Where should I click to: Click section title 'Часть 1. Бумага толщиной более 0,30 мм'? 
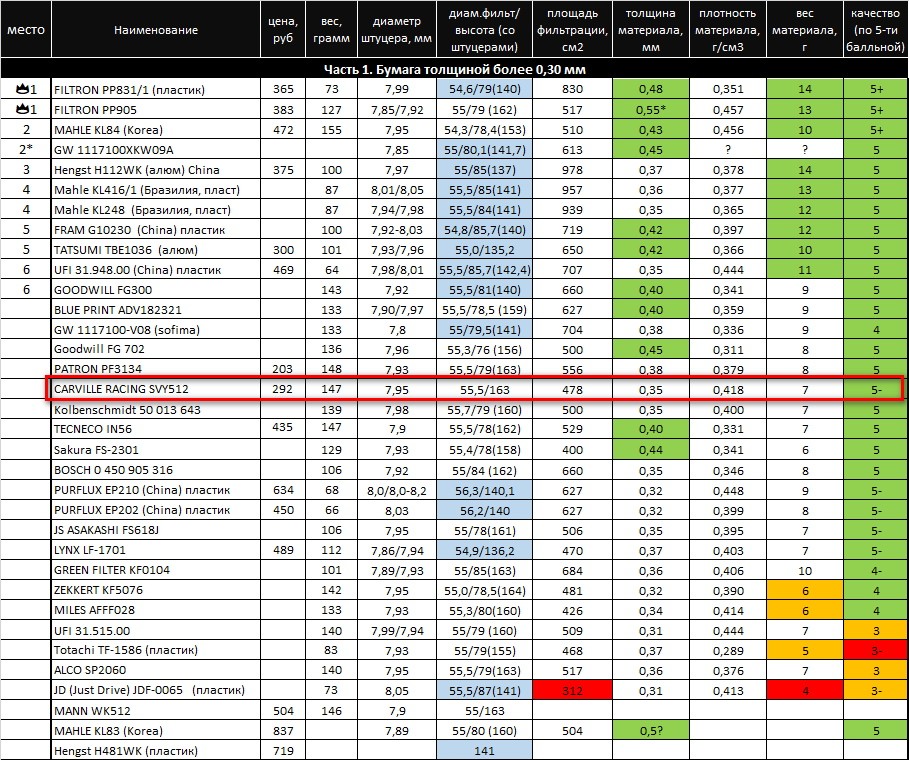(x=454, y=70)
